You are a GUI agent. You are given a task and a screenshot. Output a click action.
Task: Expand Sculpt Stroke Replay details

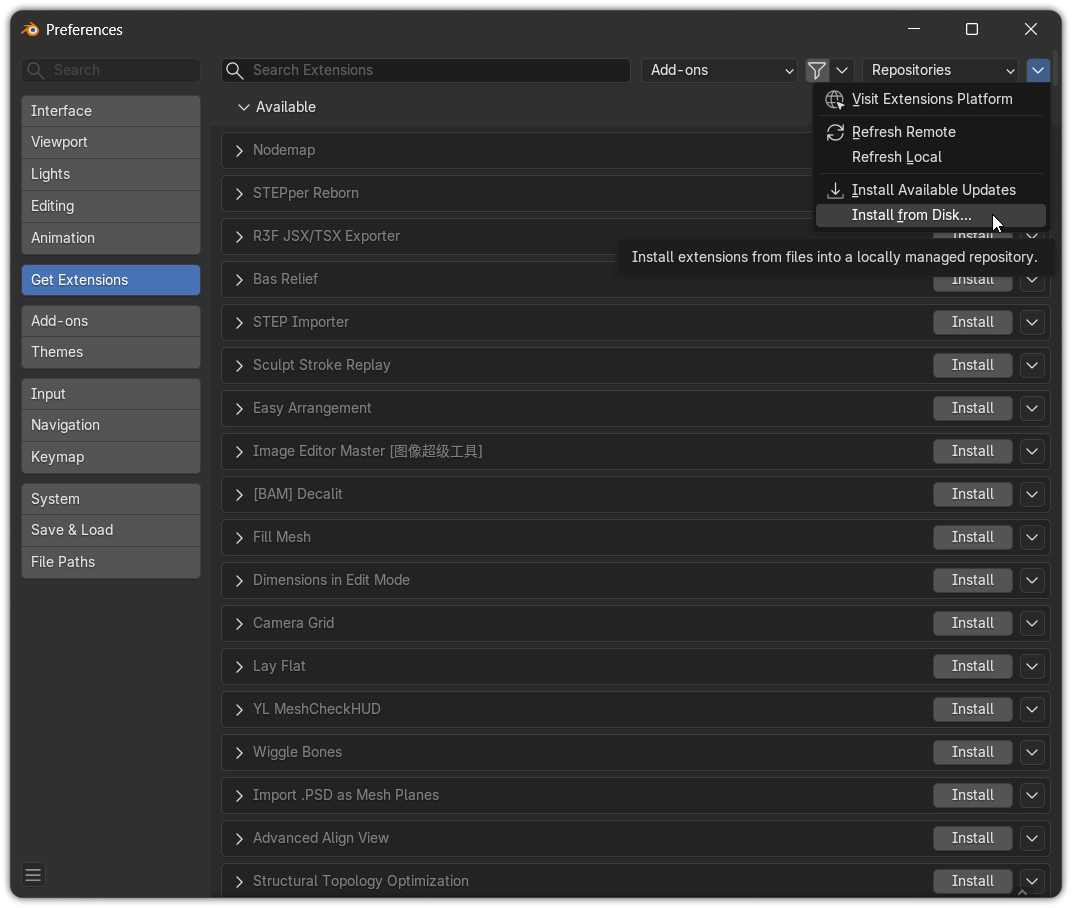(239, 366)
